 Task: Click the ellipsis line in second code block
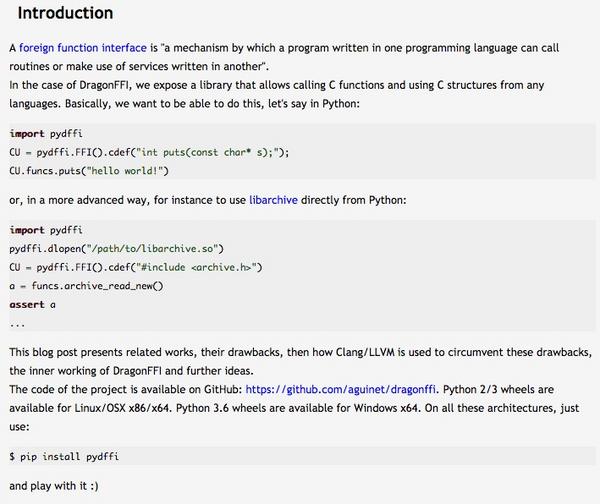point(17,325)
